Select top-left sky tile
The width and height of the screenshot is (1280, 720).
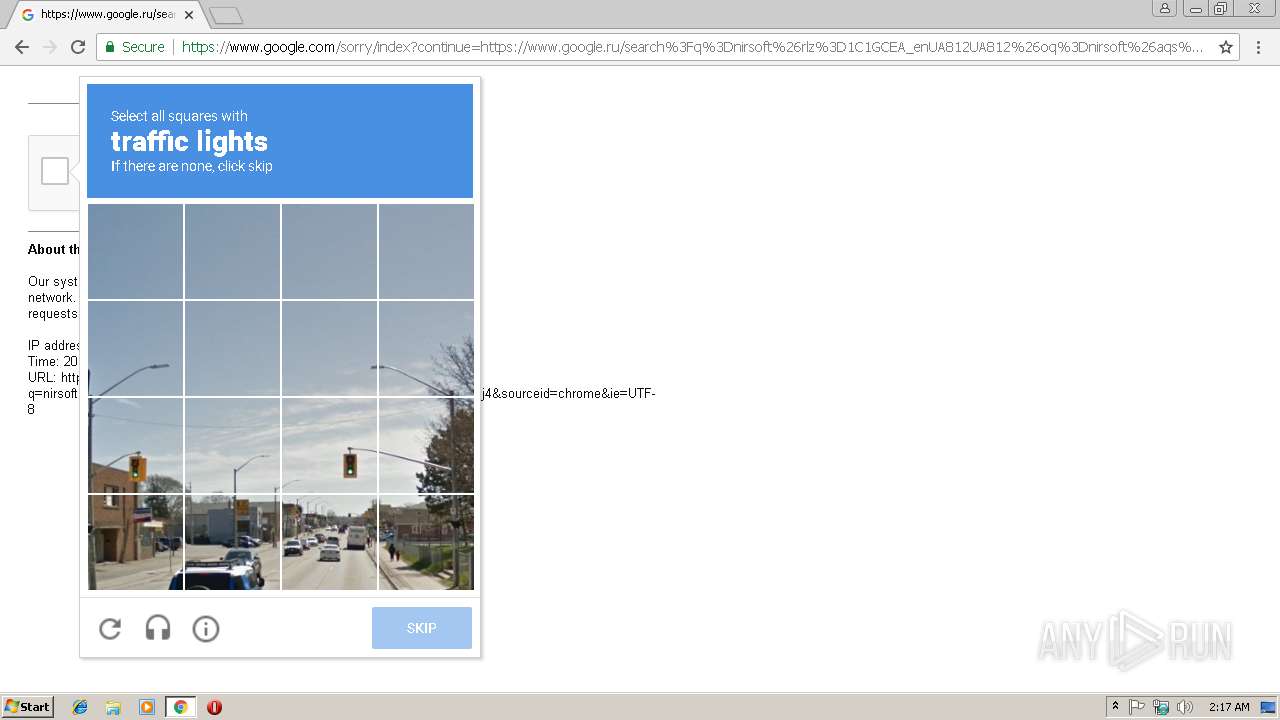point(135,251)
